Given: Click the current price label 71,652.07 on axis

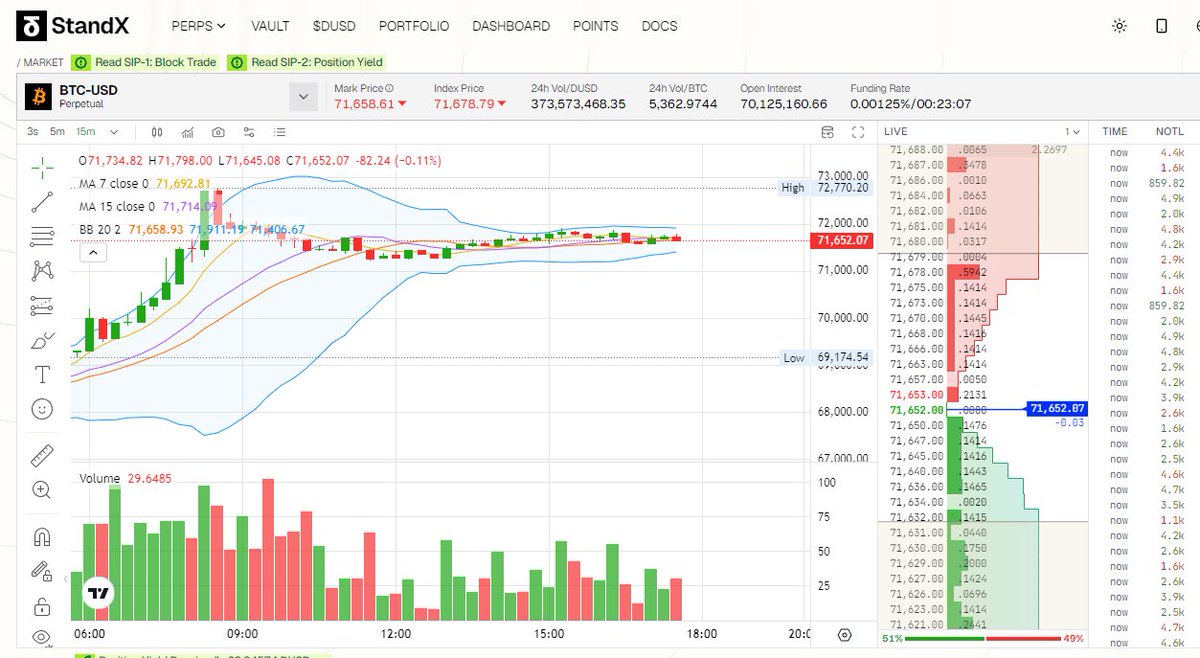Looking at the screenshot, I should [842, 241].
